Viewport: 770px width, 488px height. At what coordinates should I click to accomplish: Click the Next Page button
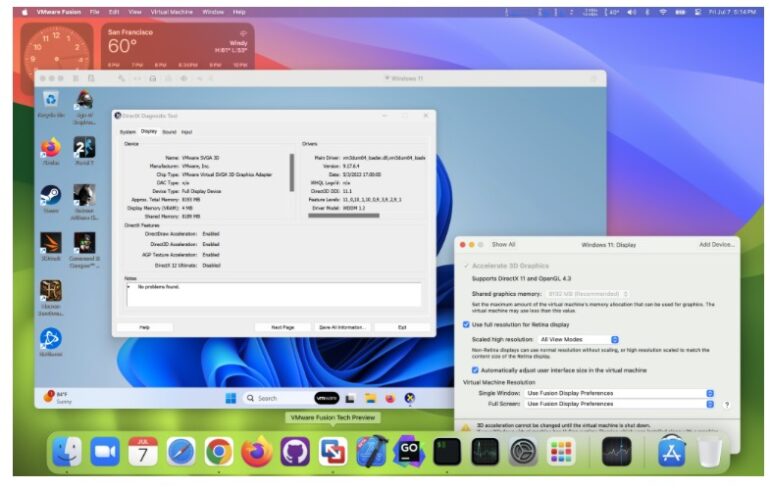[x=283, y=327]
